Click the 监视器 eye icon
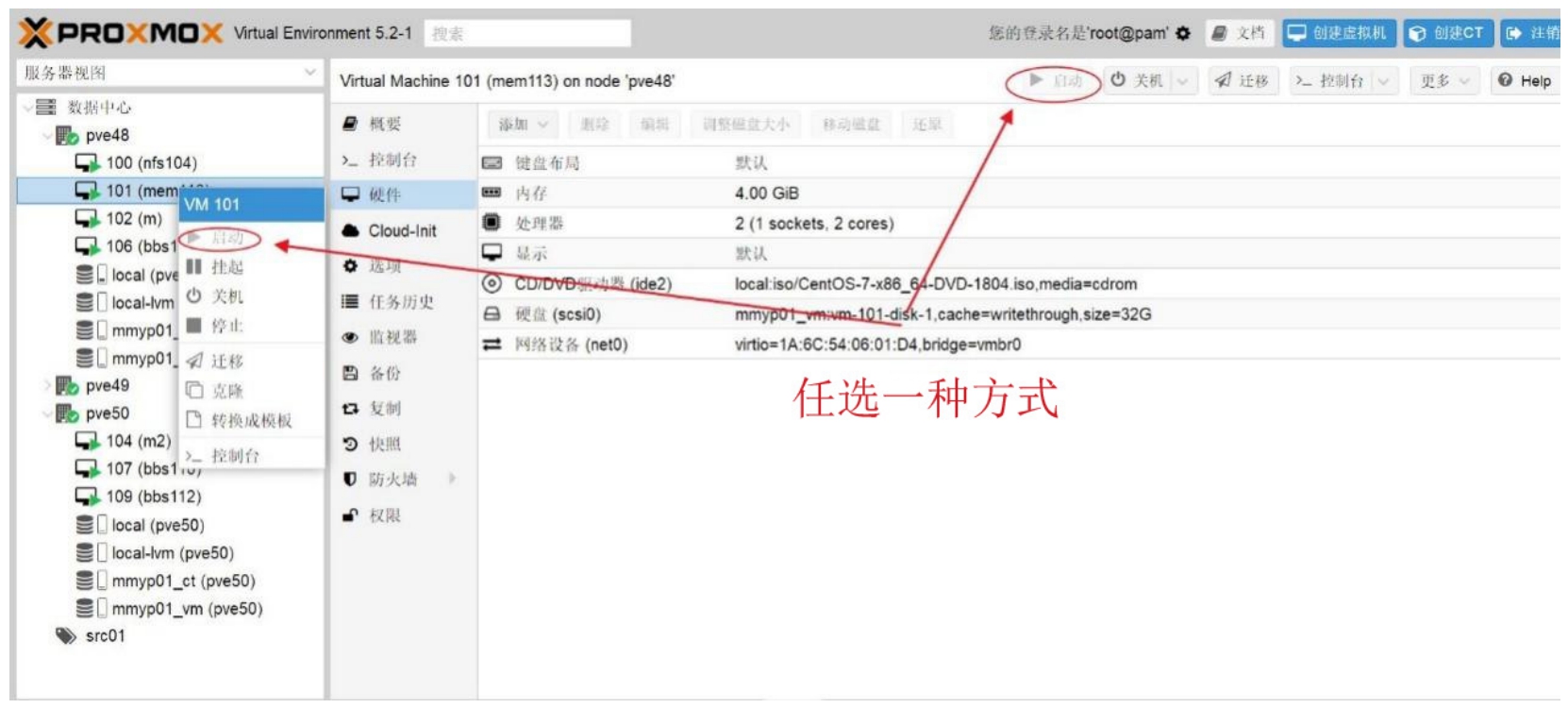This screenshot has width=1568, height=708. coord(350,337)
